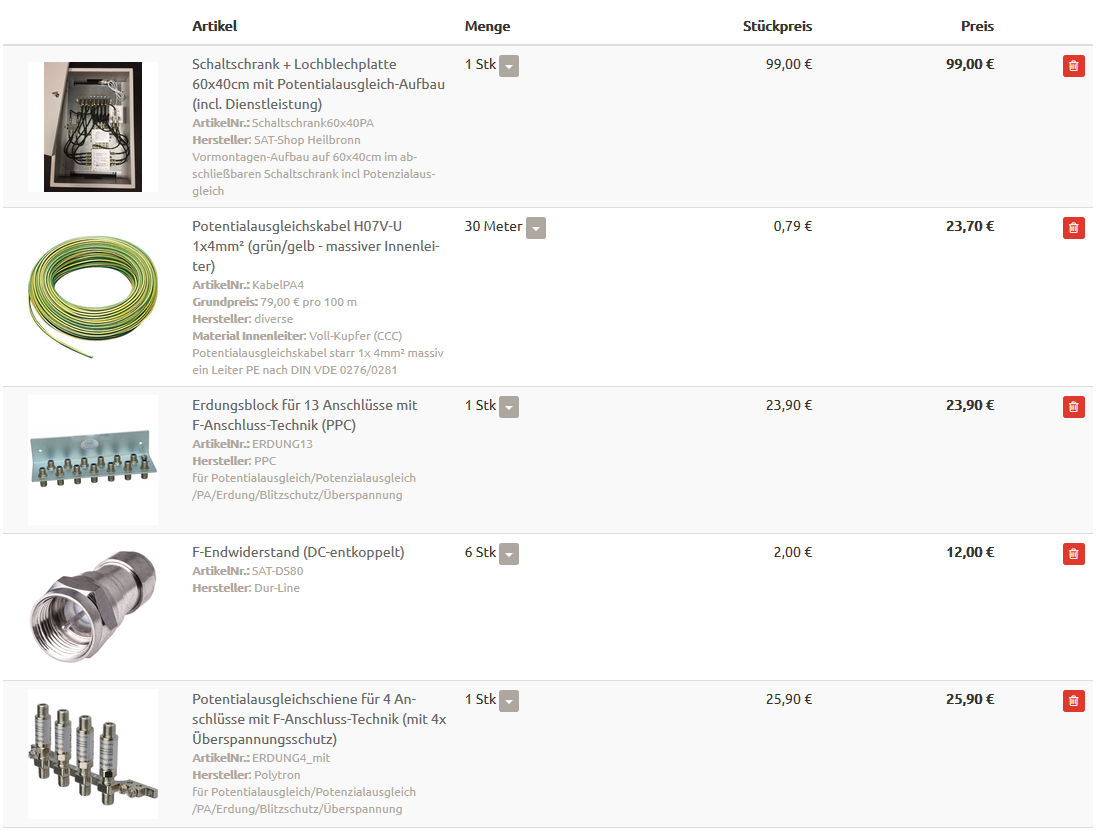Screen dimensions: 1105x831
Task: Remove F-Endwiderstand via red trash icon
Action: 1073,554
